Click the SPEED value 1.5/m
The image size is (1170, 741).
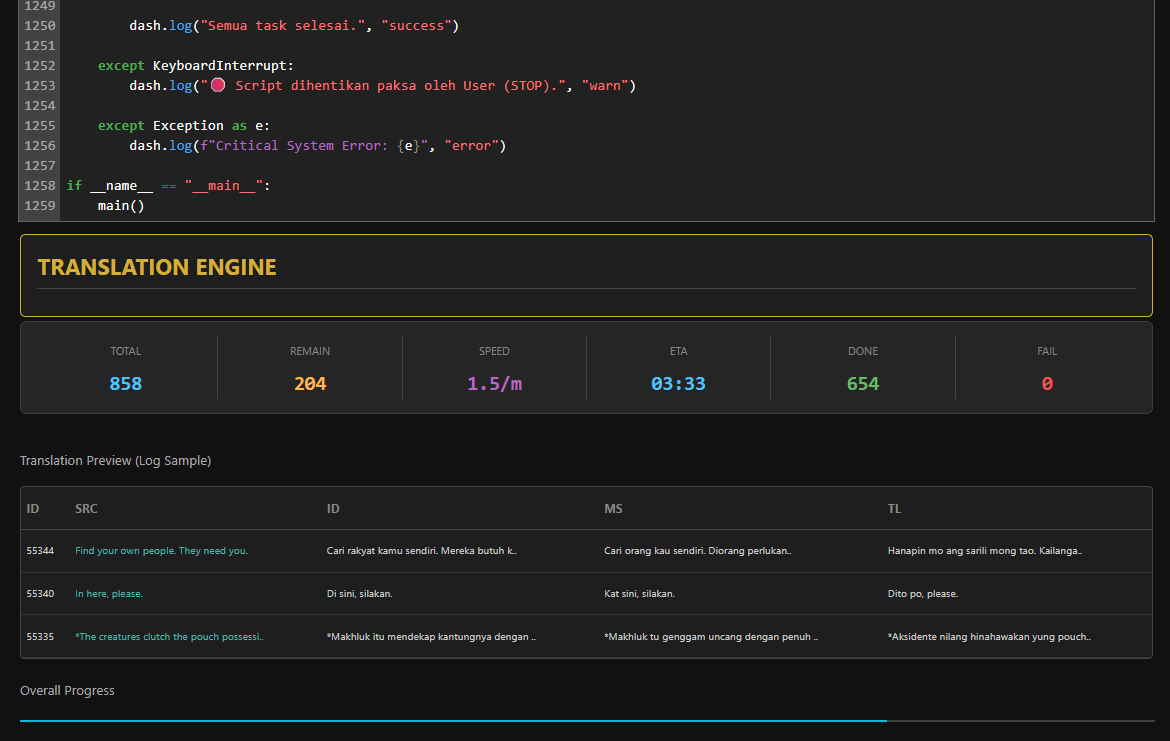tap(494, 384)
